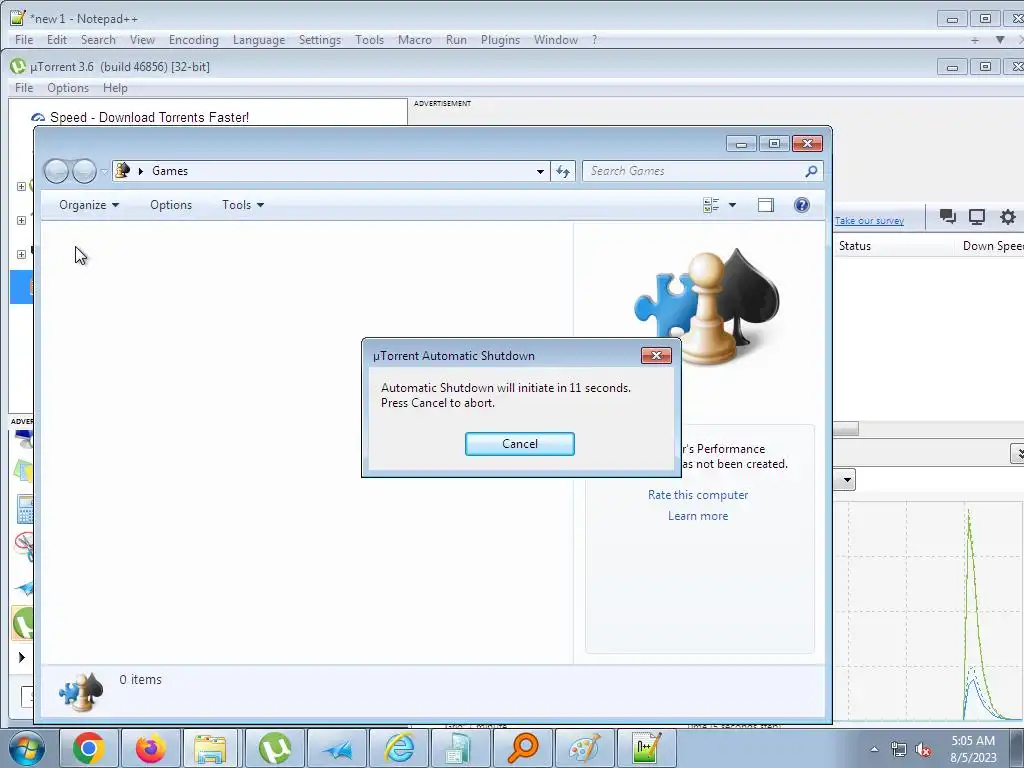
Task: Click the documents app icon in taskbar
Action: [x=460, y=748]
